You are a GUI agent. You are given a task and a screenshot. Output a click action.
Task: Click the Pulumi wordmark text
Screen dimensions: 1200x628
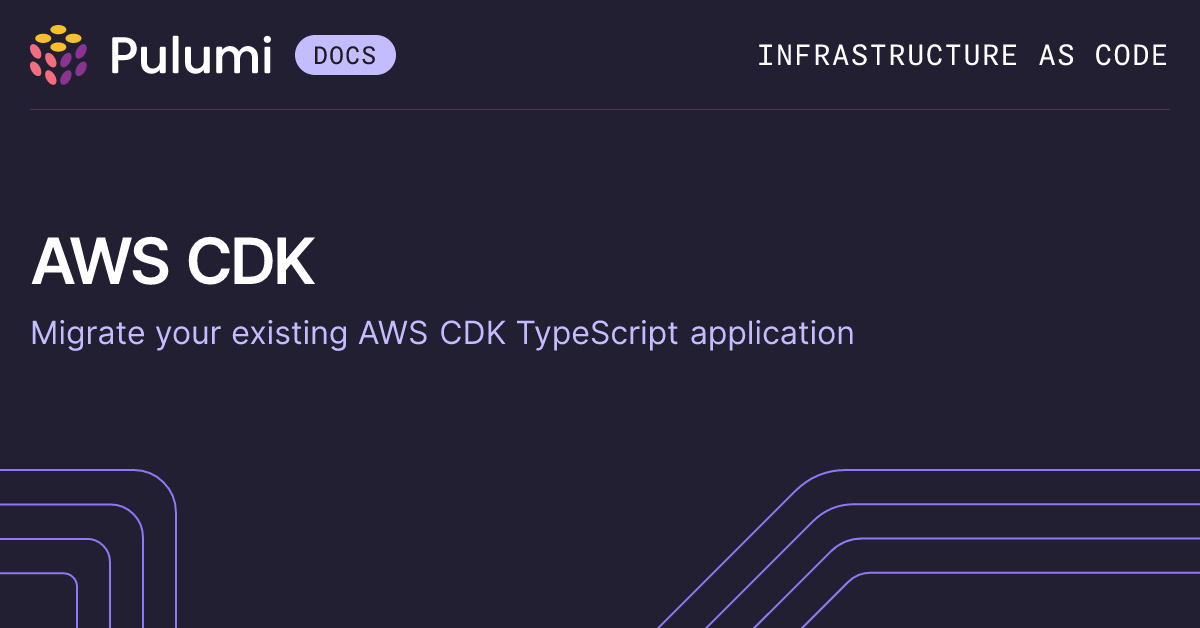tap(191, 55)
